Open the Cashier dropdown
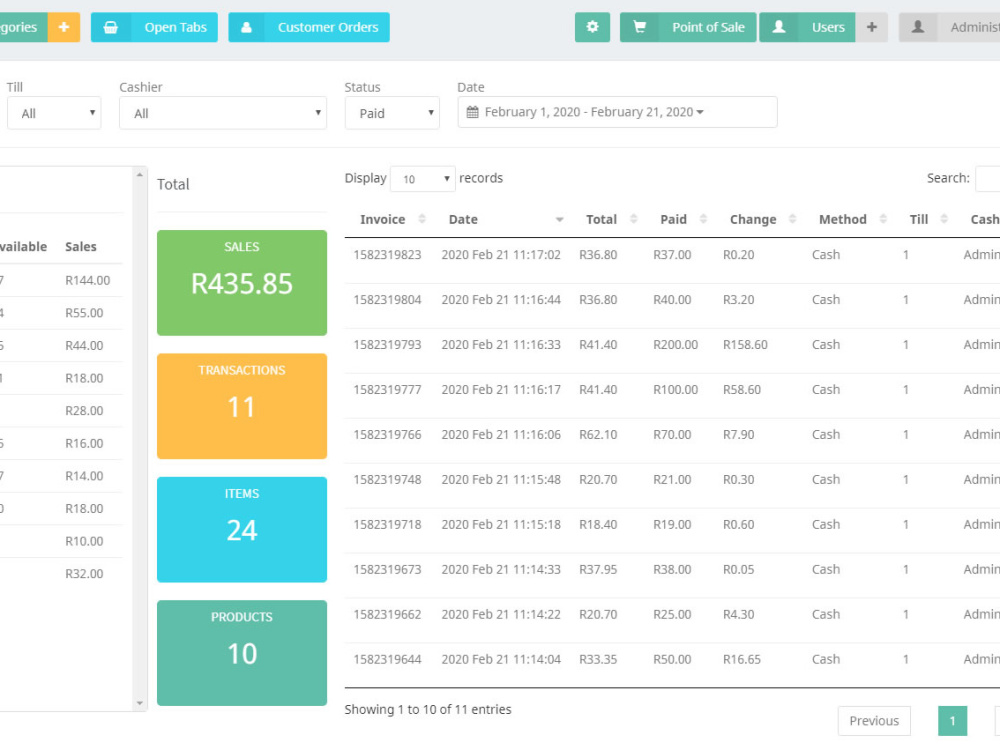This screenshot has width=1000, height=750. tap(223, 113)
